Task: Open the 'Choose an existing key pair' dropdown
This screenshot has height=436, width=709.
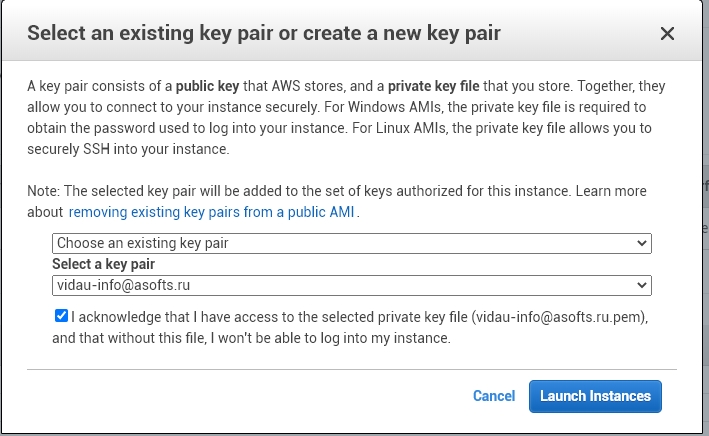Action: pyautogui.click(x=350, y=243)
